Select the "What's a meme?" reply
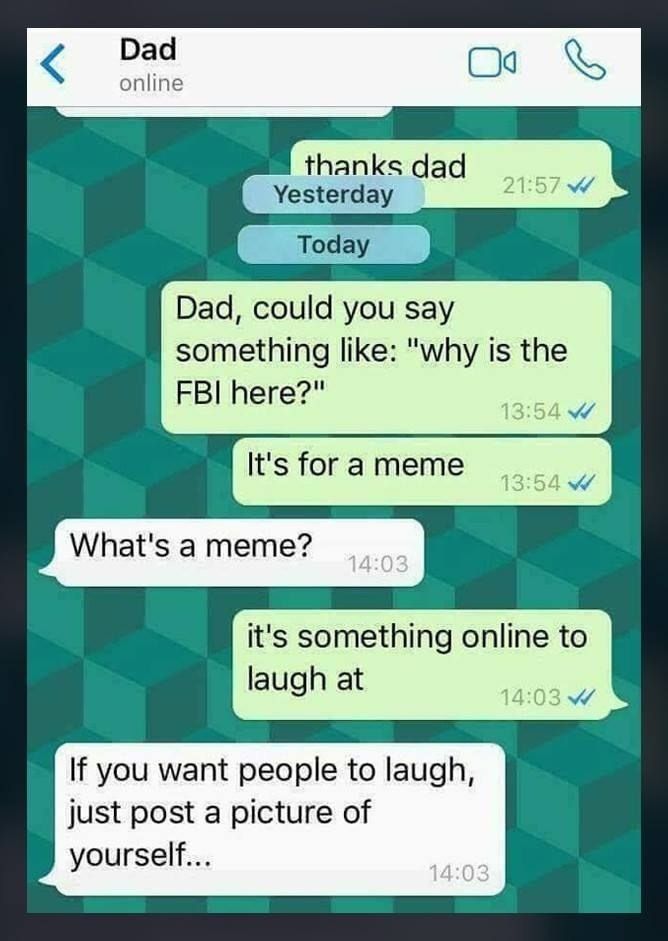668x941 pixels. coord(232,552)
